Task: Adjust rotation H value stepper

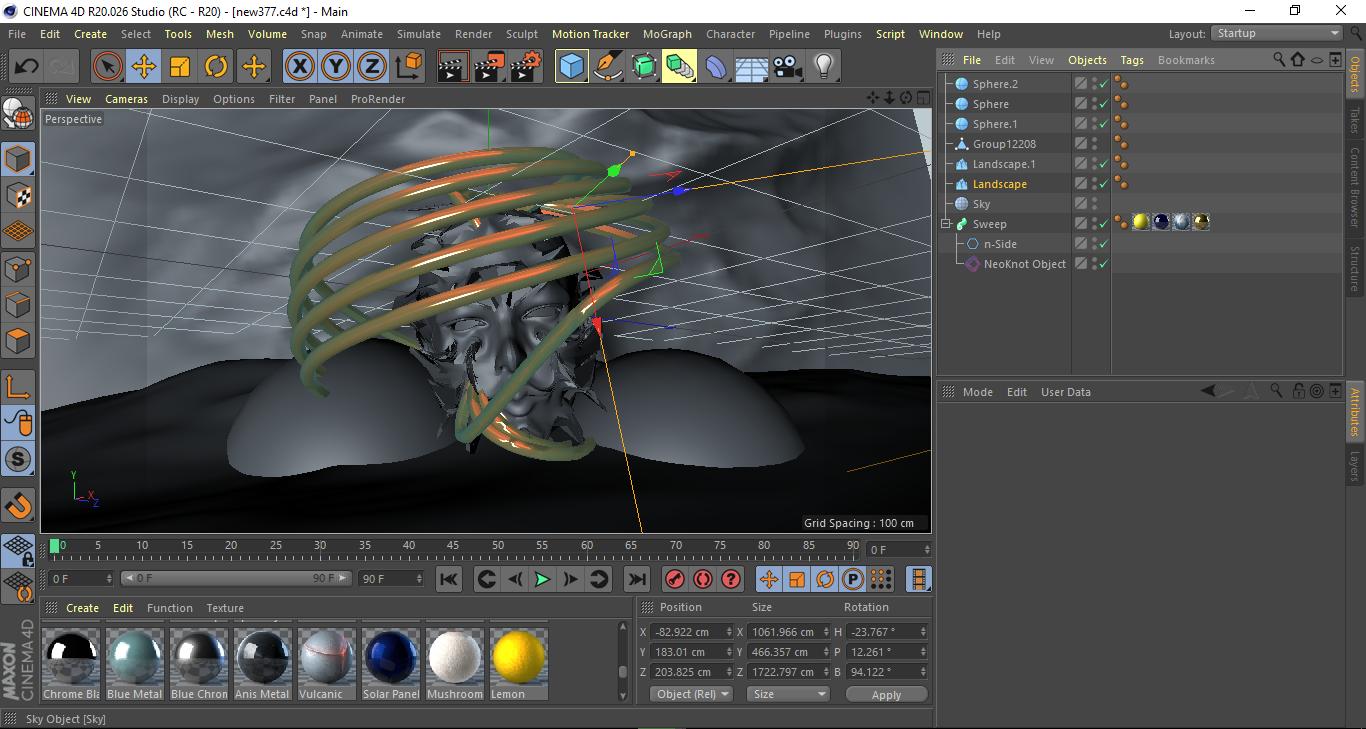Action: (923, 632)
